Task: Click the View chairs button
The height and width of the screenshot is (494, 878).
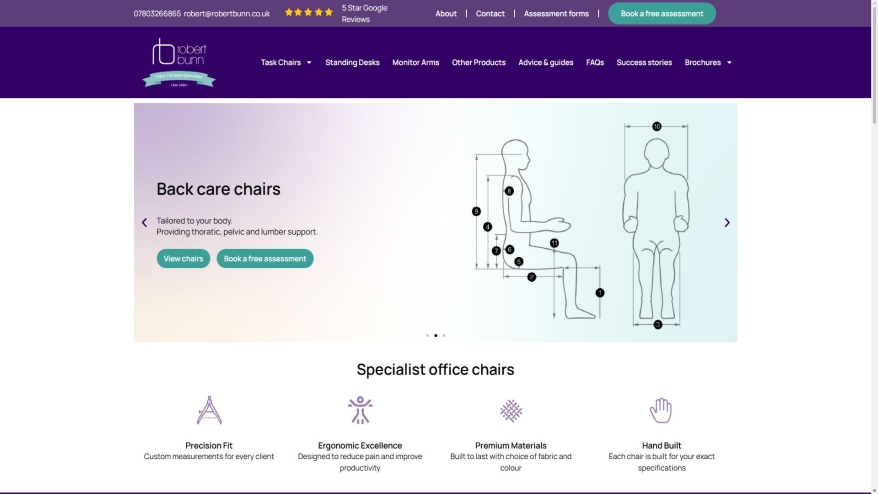Action: point(183,258)
